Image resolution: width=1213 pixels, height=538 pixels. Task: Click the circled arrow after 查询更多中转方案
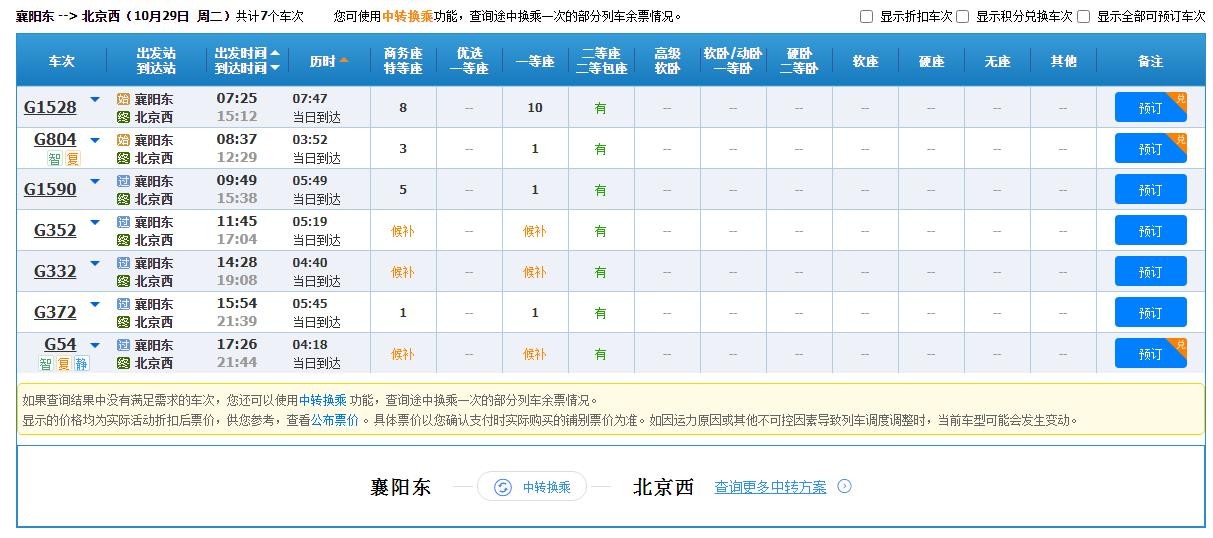pyautogui.click(x=844, y=487)
